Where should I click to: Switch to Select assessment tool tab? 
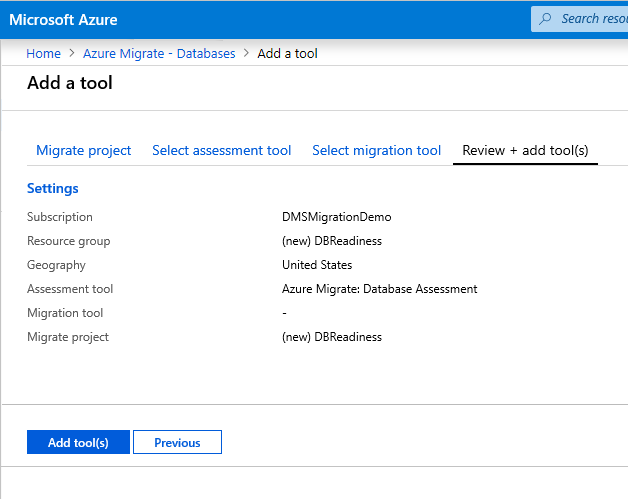[221, 150]
